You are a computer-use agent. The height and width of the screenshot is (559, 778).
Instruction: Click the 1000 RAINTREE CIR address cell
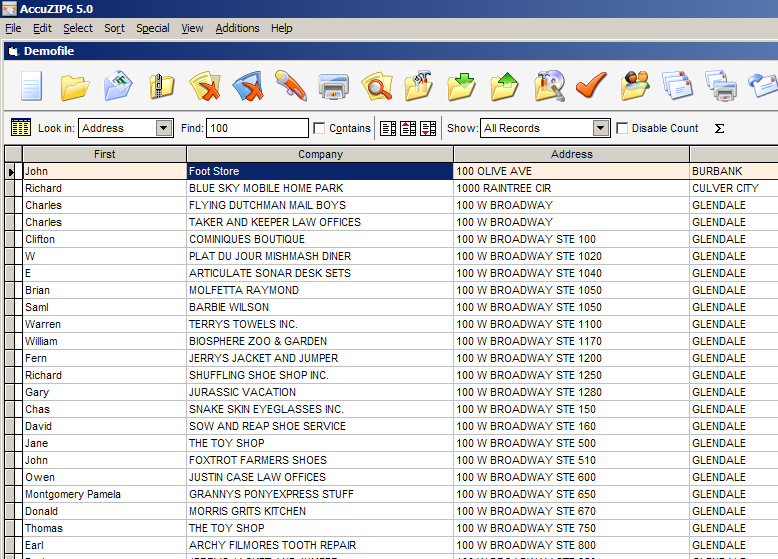point(572,188)
